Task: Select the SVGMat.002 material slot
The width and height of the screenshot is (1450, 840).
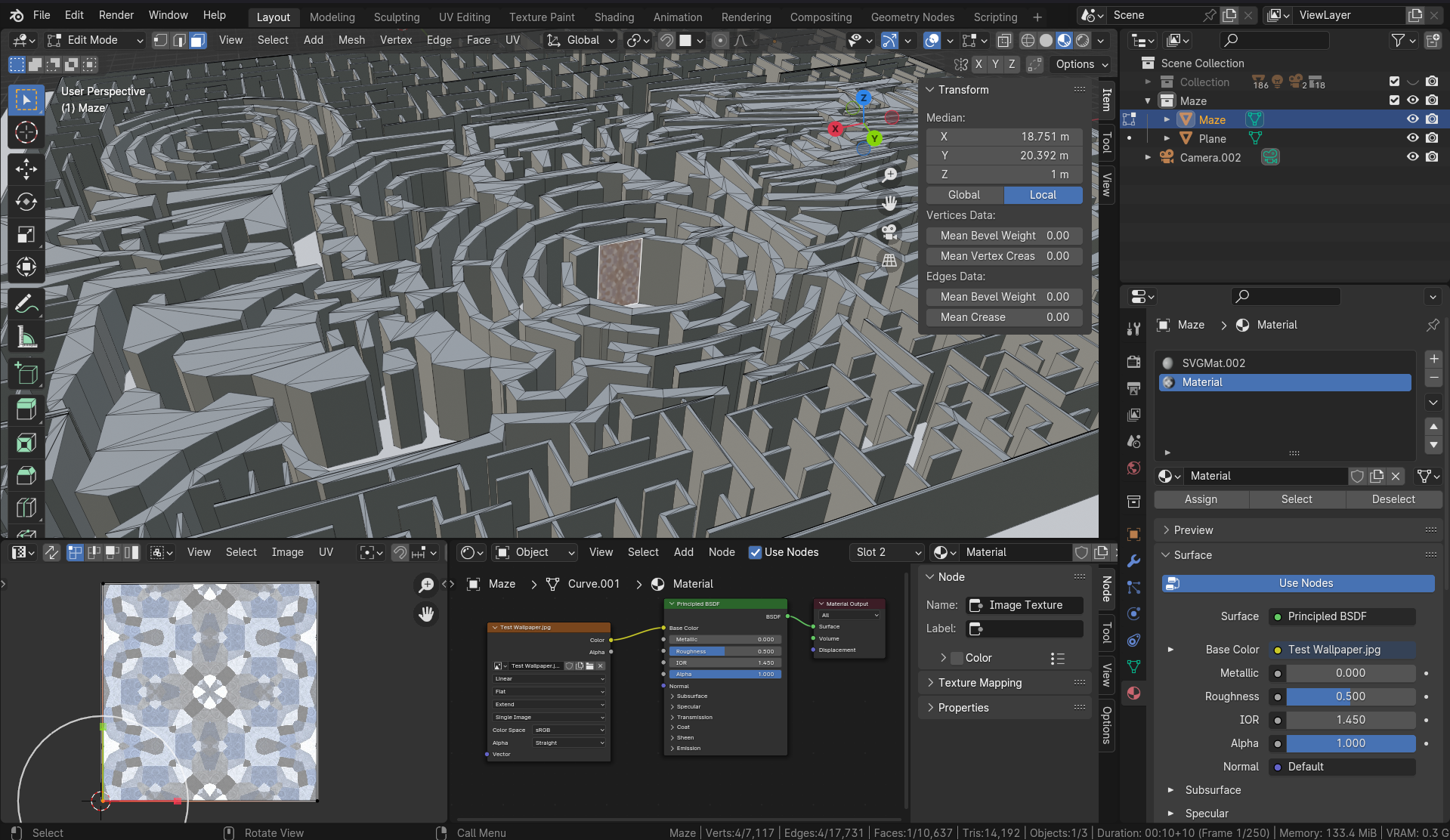Action: 1285,363
